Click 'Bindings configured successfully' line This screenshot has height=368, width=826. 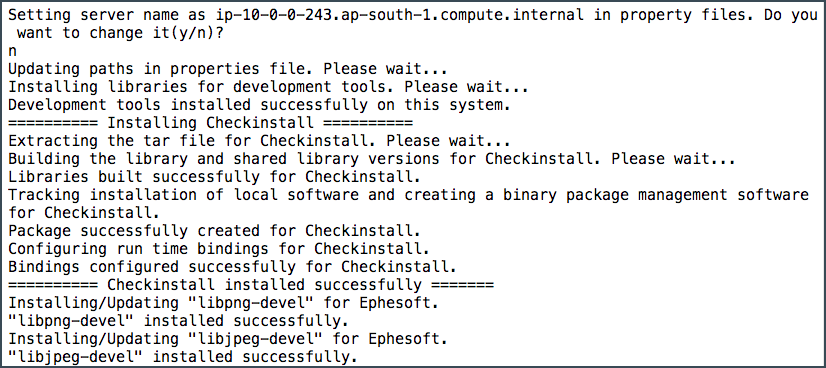click(232, 267)
